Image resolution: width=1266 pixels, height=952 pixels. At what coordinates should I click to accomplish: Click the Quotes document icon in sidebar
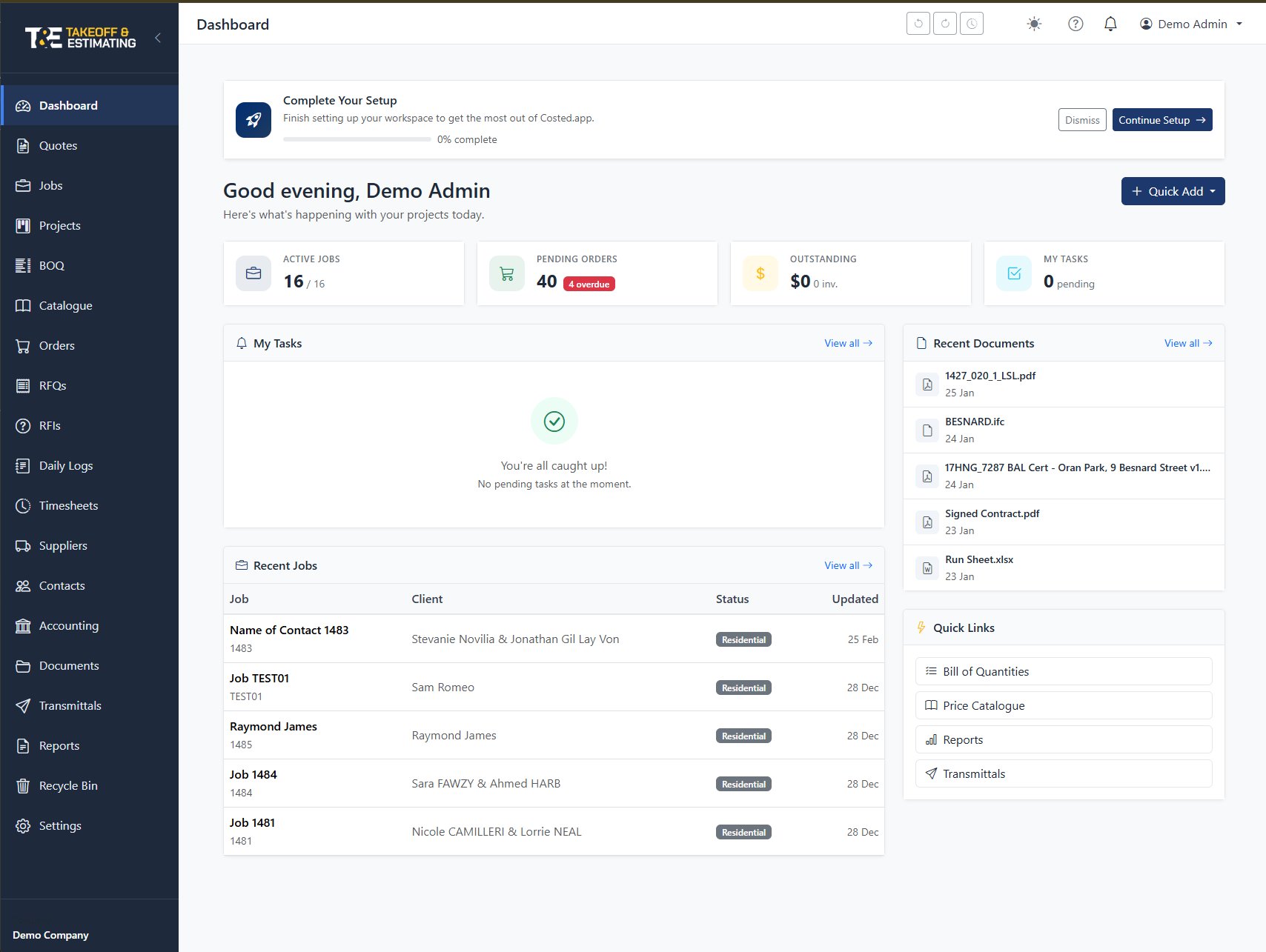click(x=23, y=146)
